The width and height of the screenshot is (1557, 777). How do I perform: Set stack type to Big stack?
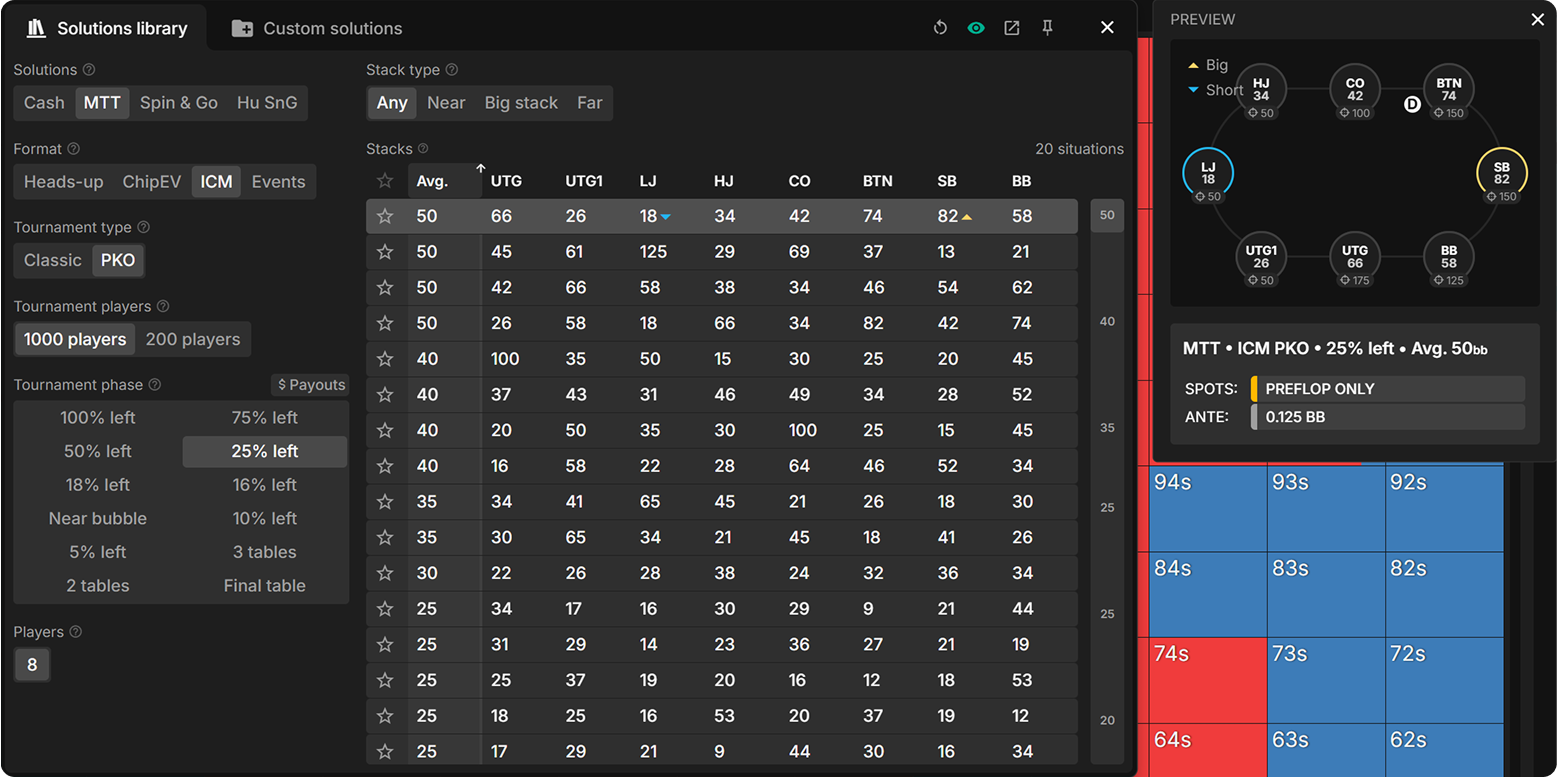pos(521,103)
